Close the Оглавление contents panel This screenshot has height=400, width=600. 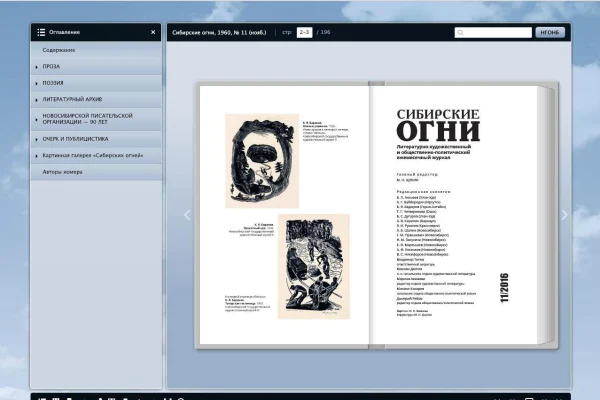tap(153, 32)
